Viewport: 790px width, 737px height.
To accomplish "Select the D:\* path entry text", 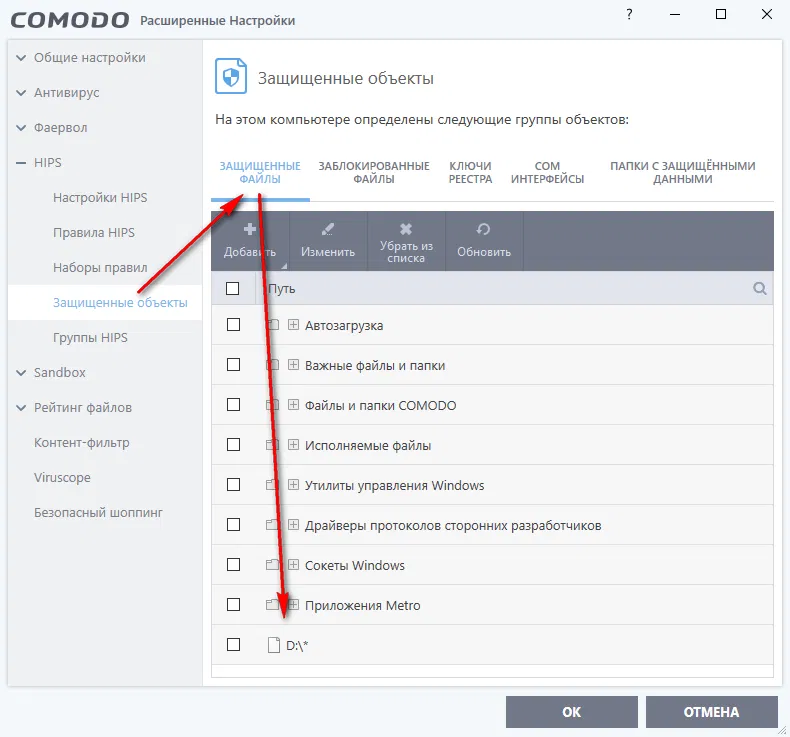I will pyautogui.click(x=297, y=645).
